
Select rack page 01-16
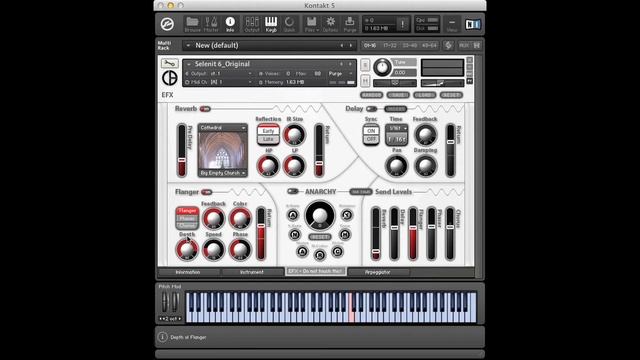(370, 45)
